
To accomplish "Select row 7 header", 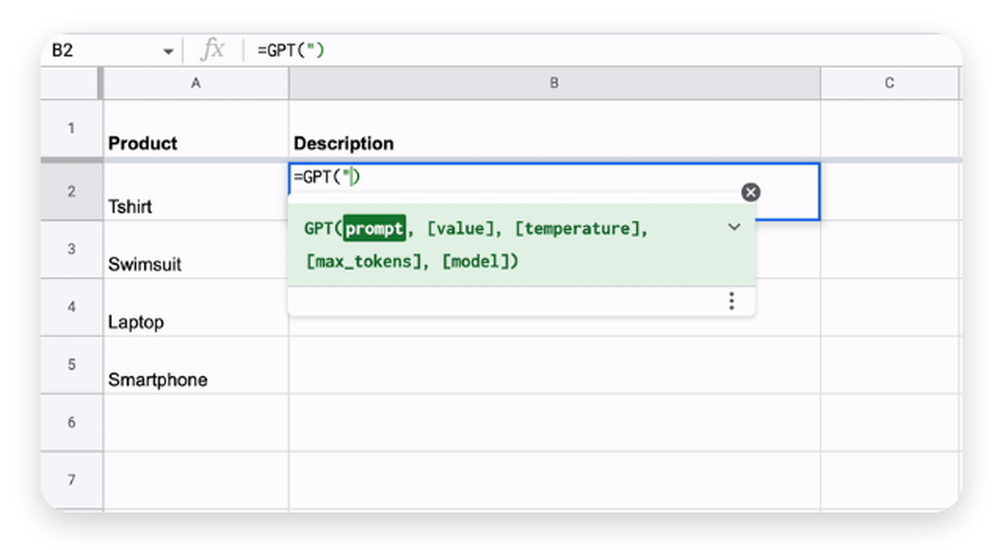I will point(71,480).
